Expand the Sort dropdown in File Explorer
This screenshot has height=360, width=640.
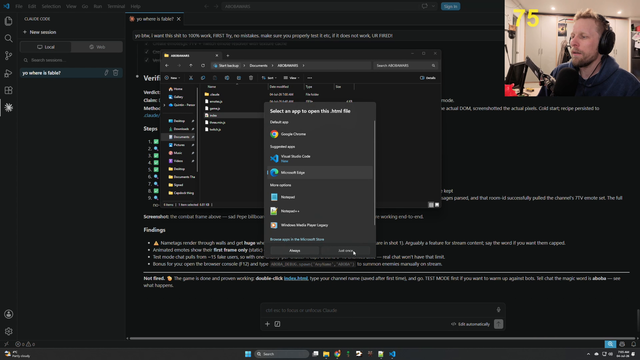(x=269, y=78)
